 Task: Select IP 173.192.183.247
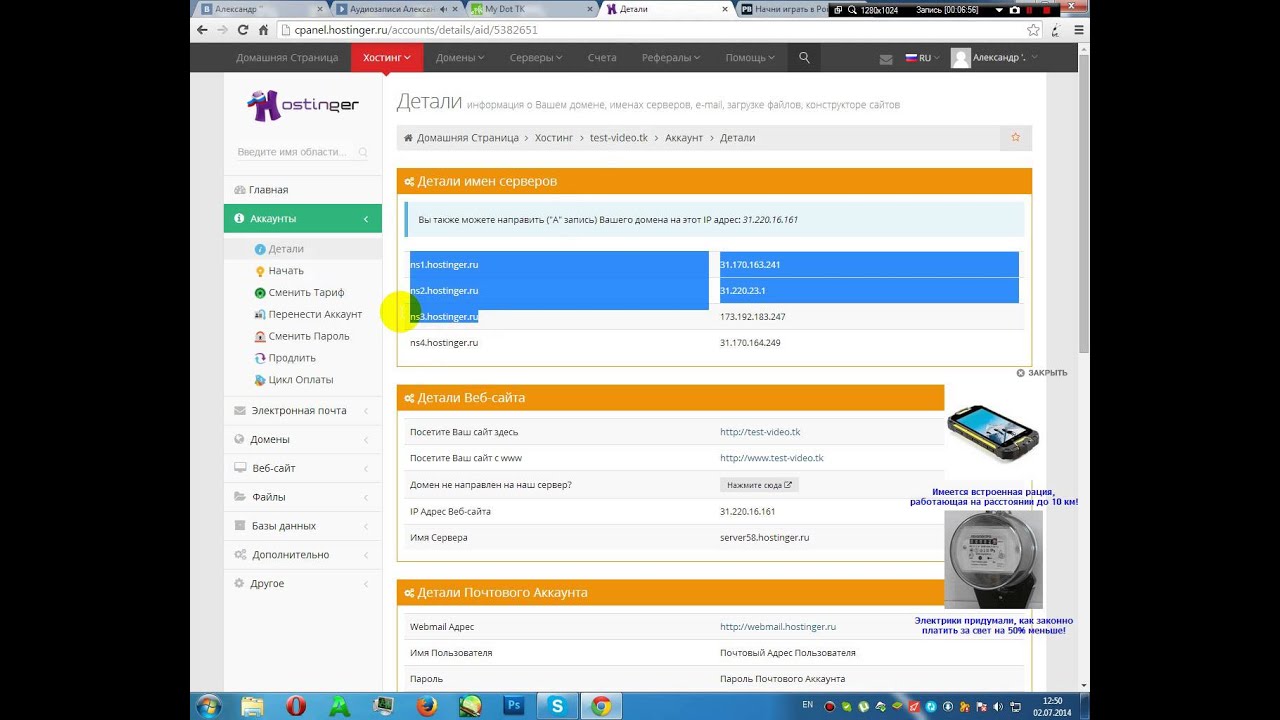tap(752, 317)
